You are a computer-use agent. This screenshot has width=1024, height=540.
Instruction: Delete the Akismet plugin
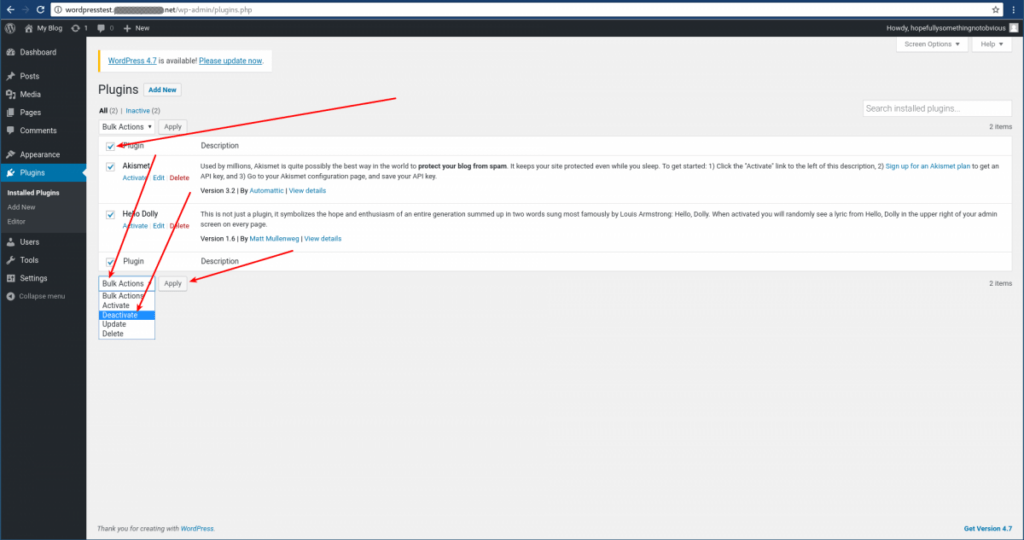click(x=179, y=178)
